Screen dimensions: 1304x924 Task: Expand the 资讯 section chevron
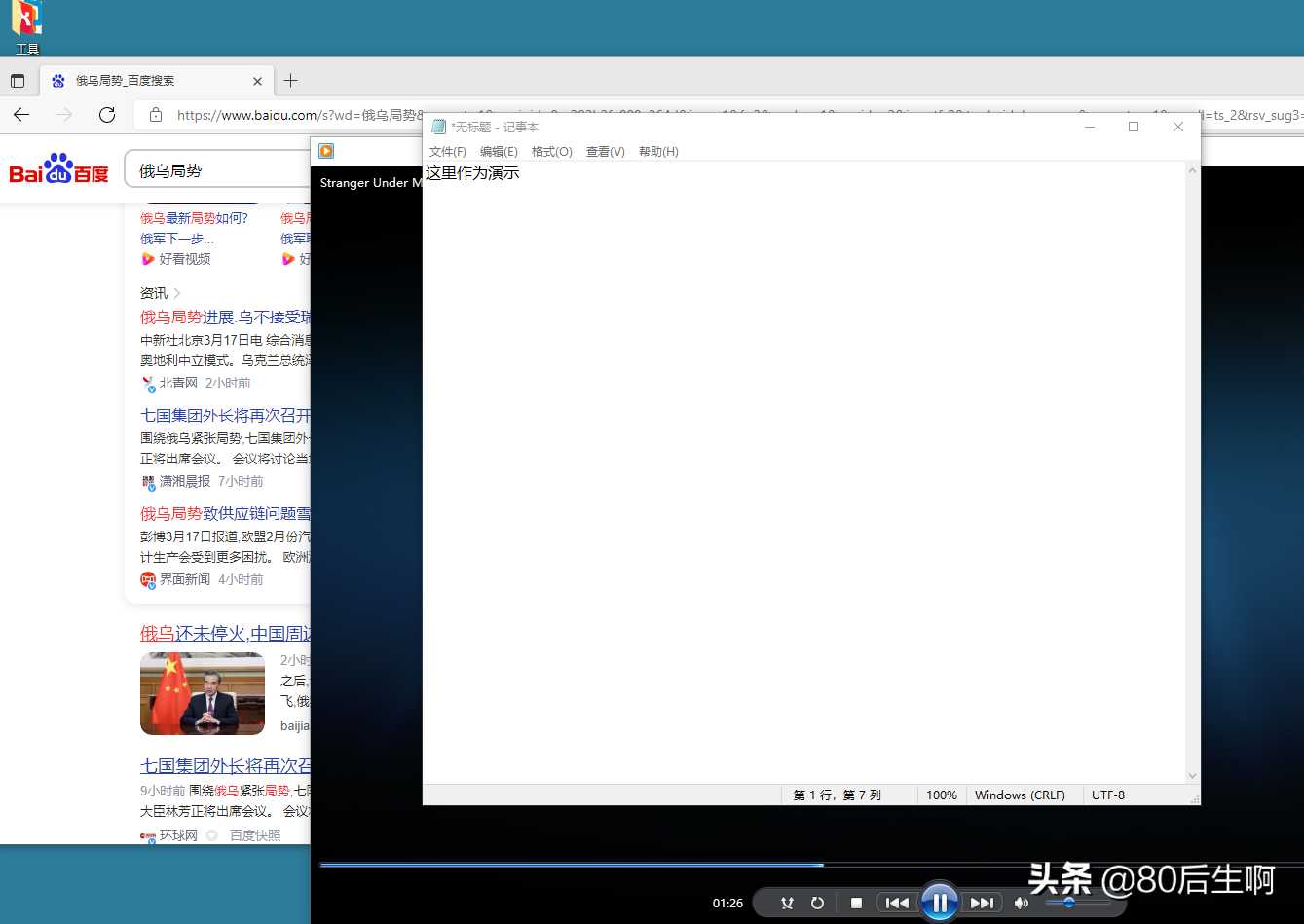(177, 293)
